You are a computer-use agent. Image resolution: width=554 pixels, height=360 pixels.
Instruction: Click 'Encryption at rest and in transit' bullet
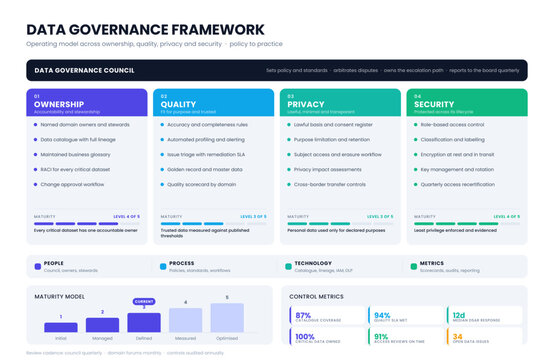(458, 154)
